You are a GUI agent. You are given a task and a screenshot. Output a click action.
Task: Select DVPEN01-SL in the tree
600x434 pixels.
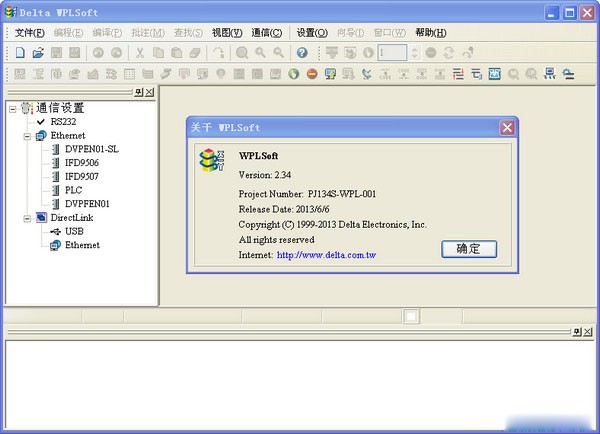click(x=92, y=149)
